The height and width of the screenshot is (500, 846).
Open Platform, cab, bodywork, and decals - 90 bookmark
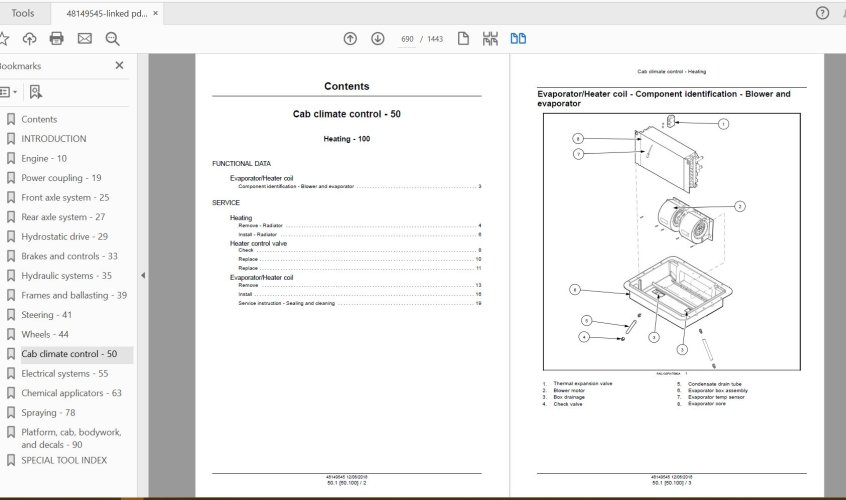point(71,439)
